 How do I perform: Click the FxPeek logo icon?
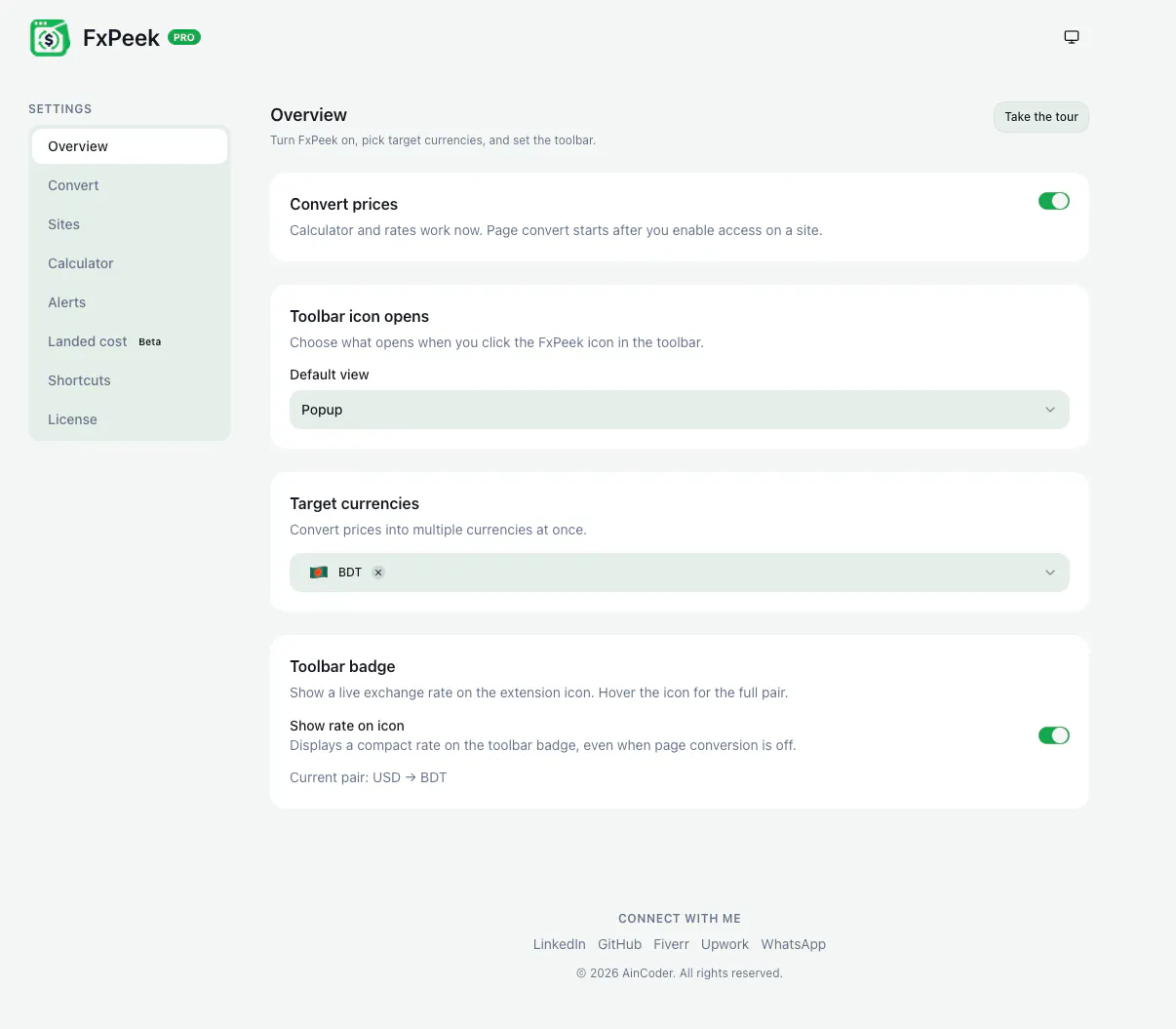point(50,38)
